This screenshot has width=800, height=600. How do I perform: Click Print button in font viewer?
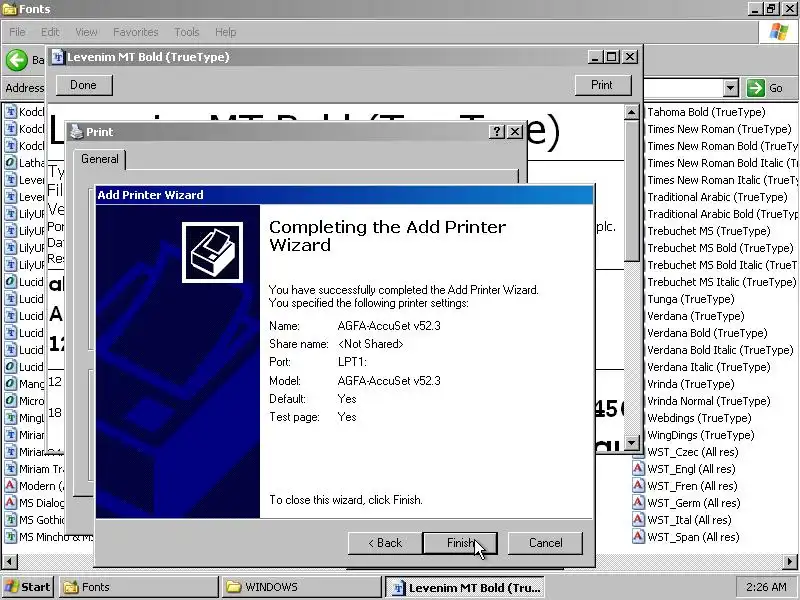(x=603, y=85)
